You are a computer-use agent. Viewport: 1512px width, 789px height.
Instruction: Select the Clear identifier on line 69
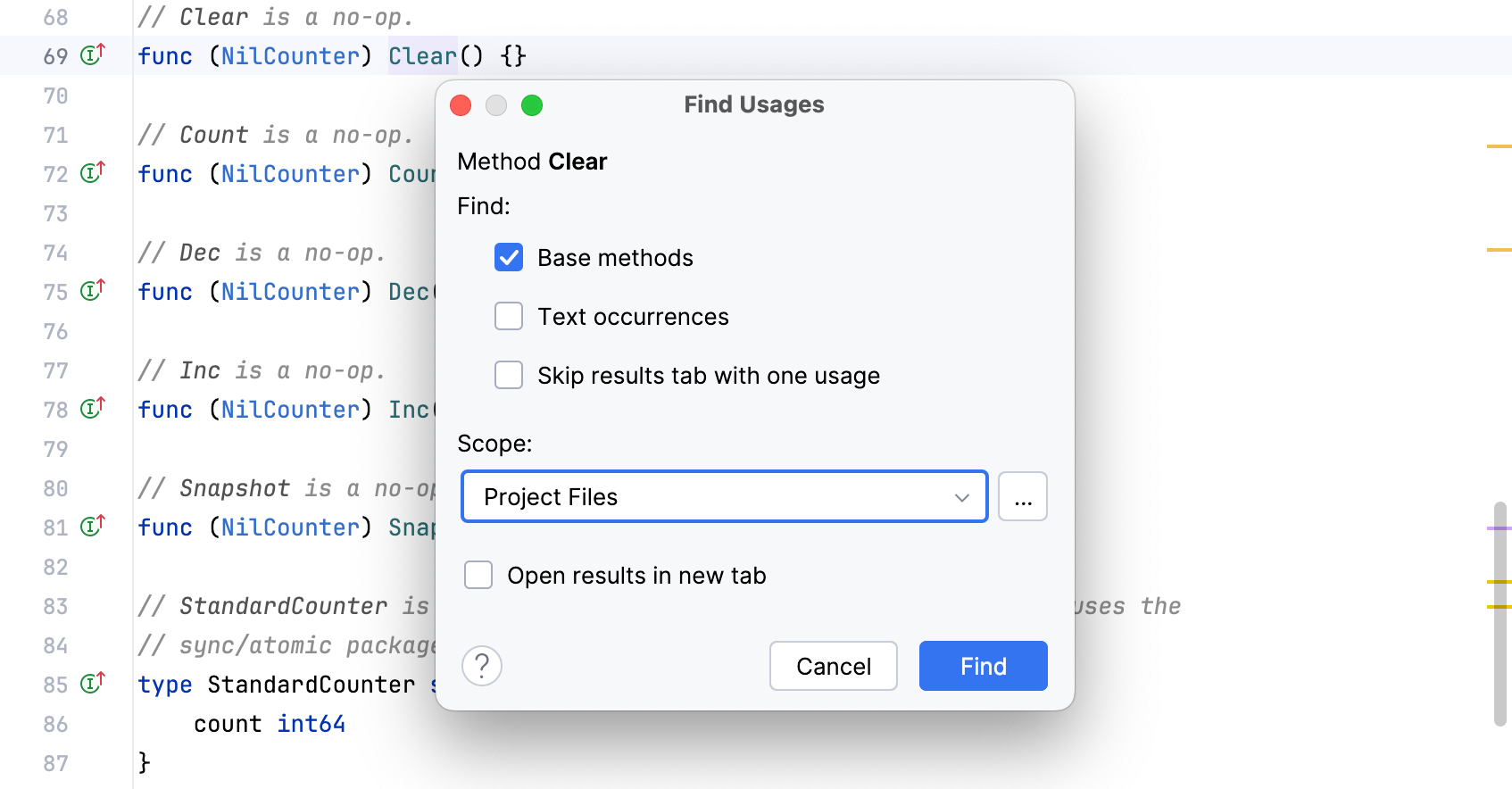tap(422, 55)
